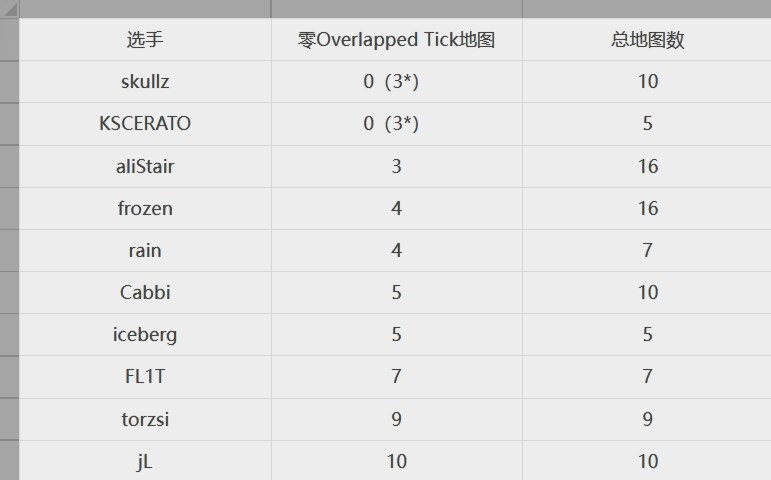
Task: Select the 总地图数 header cell
Action: pyautogui.click(x=647, y=40)
